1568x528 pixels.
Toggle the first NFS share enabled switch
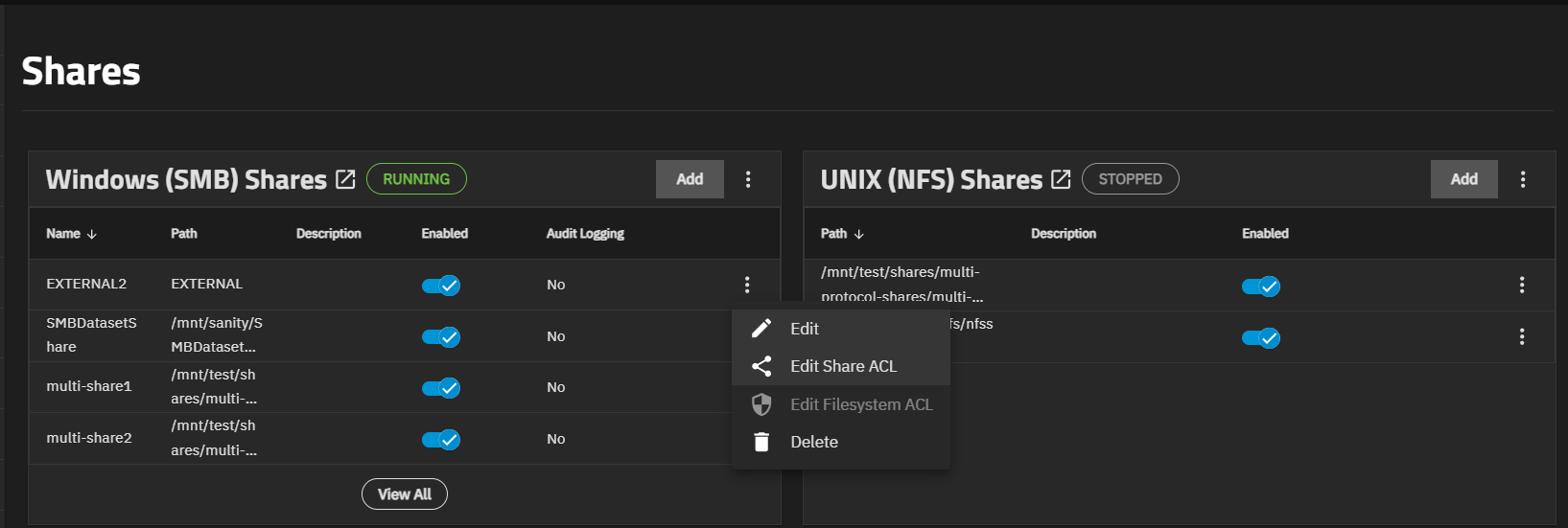coord(1260,287)
